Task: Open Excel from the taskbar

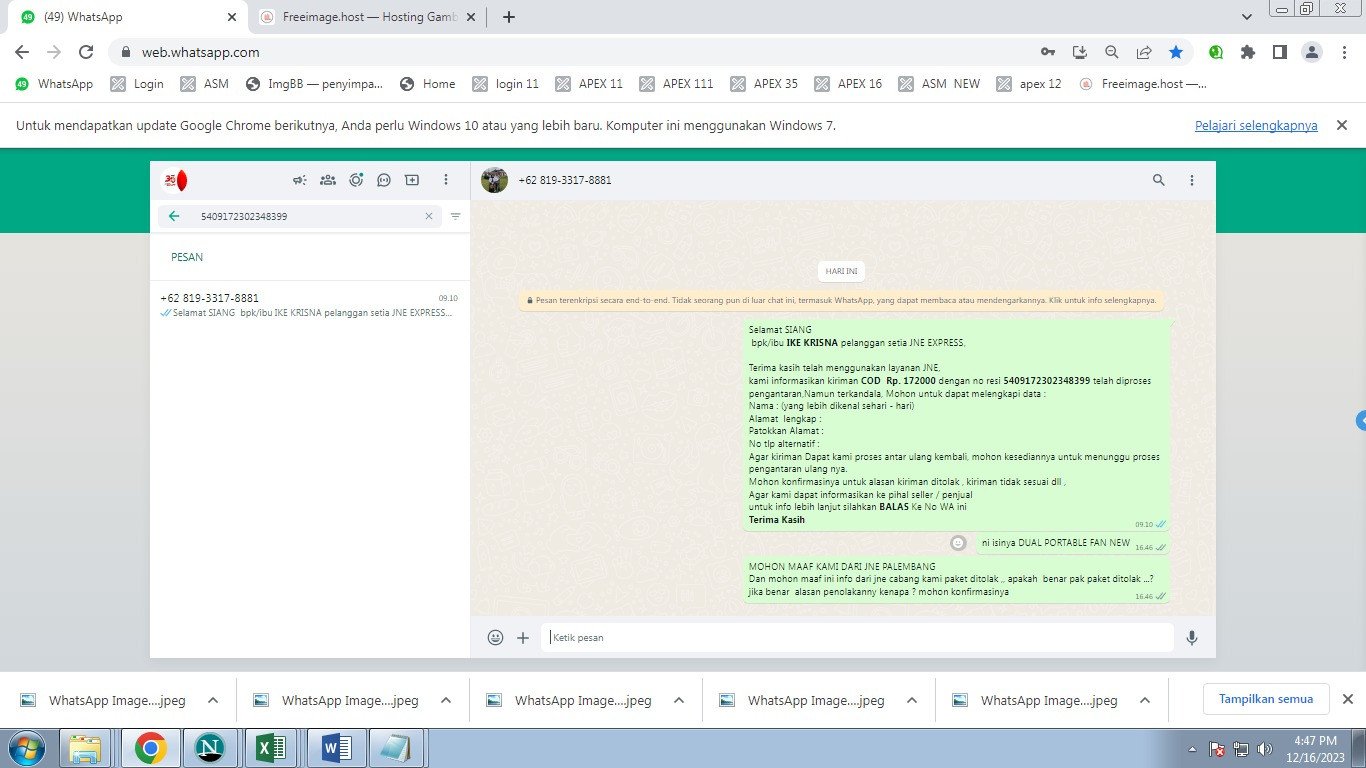Action: 272,748
